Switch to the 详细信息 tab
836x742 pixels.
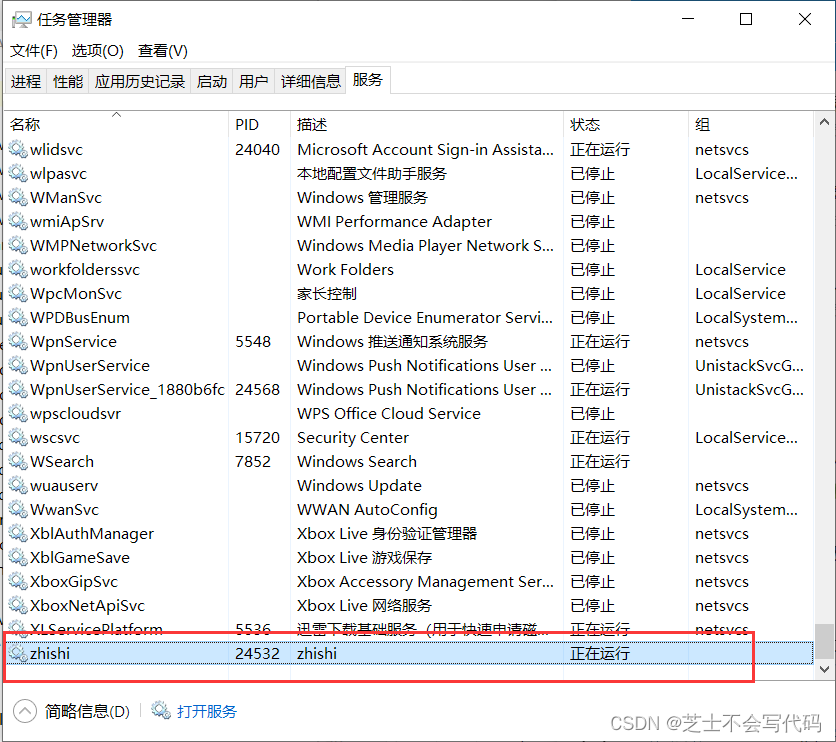pyautogui.click(x=310, y=81)
